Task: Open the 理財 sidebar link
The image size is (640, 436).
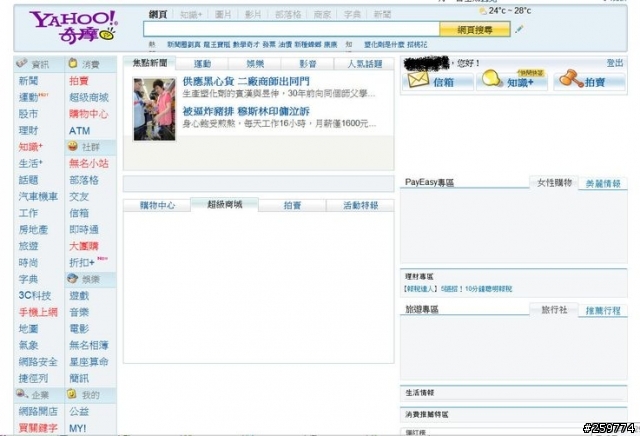Action: 28,131
